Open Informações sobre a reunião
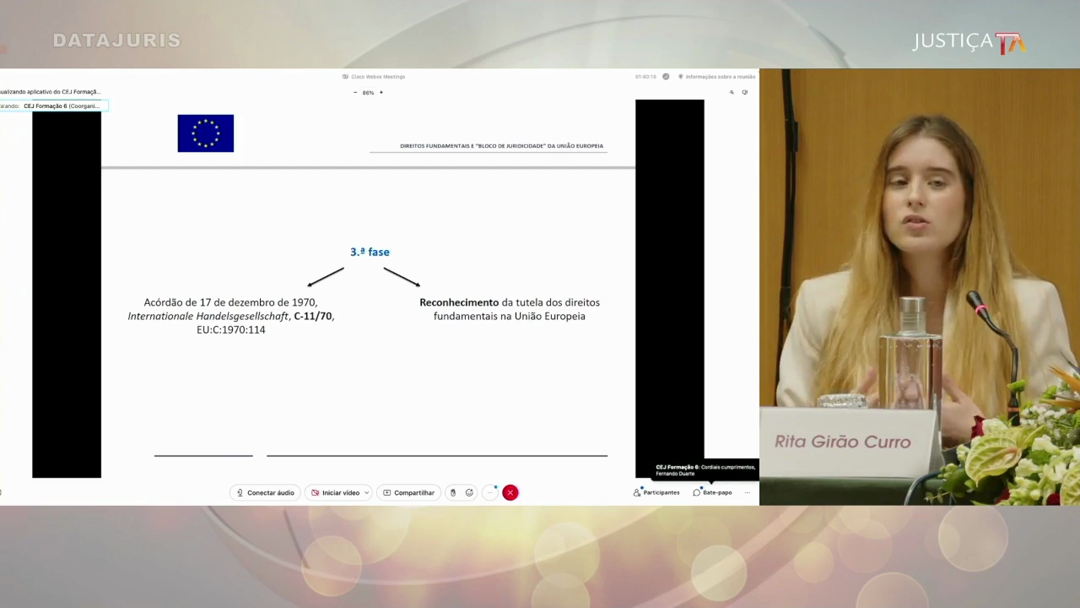Image resolution: width=1080 pixels, height=608 pixels. 716,77
